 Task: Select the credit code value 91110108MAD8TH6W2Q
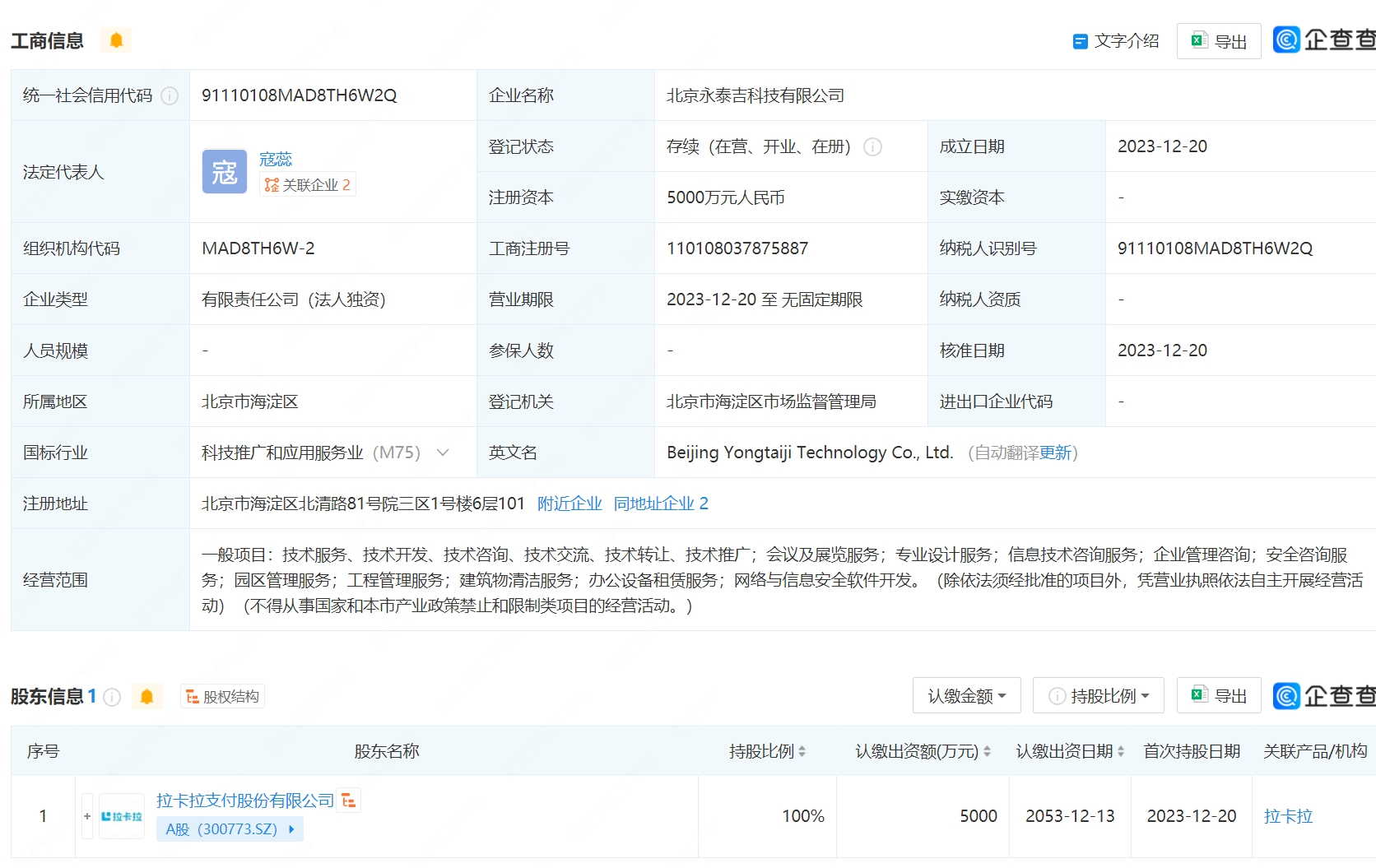(x=300, y=95)
